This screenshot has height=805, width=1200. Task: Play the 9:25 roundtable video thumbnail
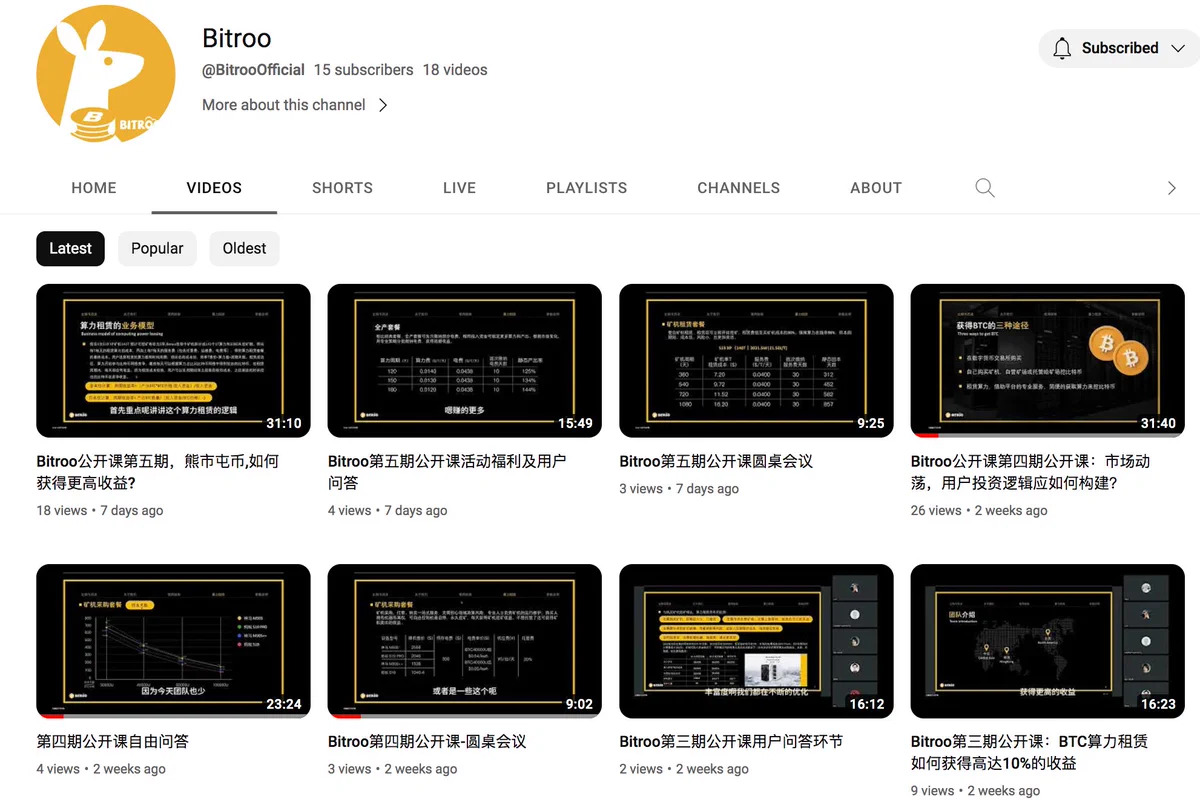756,361
